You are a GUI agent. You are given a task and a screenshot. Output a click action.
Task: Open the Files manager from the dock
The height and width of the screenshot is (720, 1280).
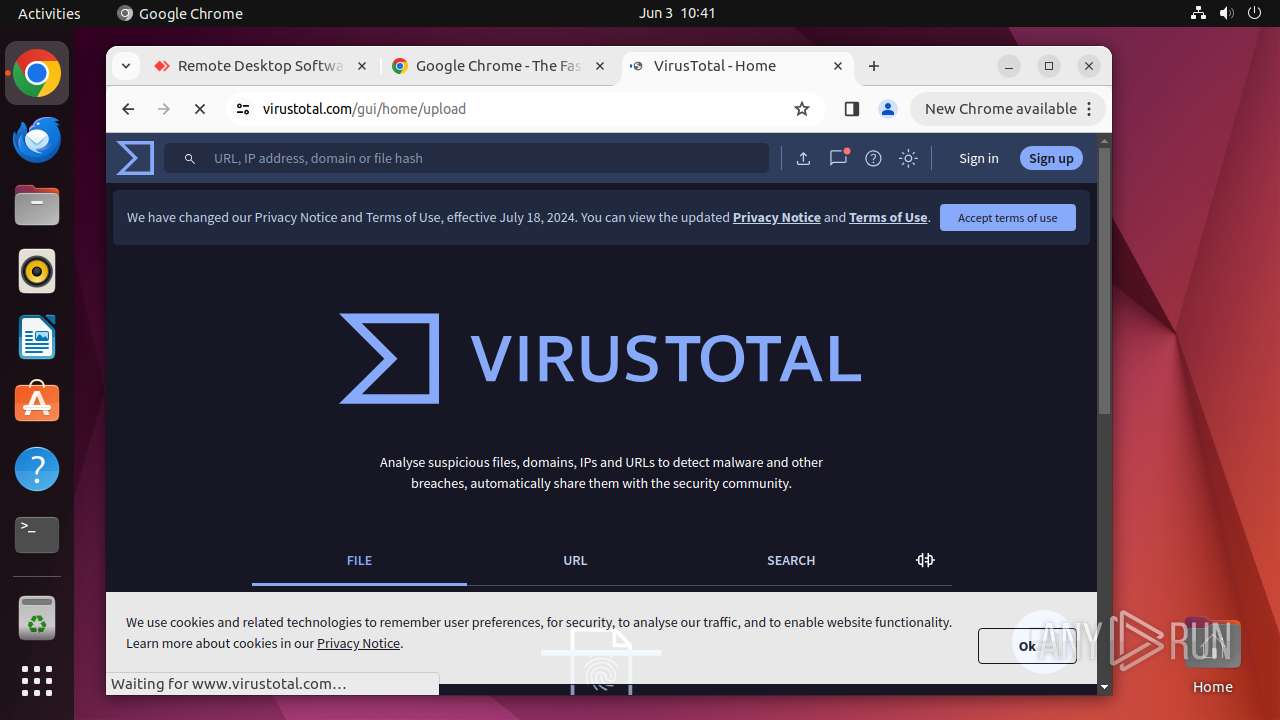pyautogui.click(x=37, y=205)
